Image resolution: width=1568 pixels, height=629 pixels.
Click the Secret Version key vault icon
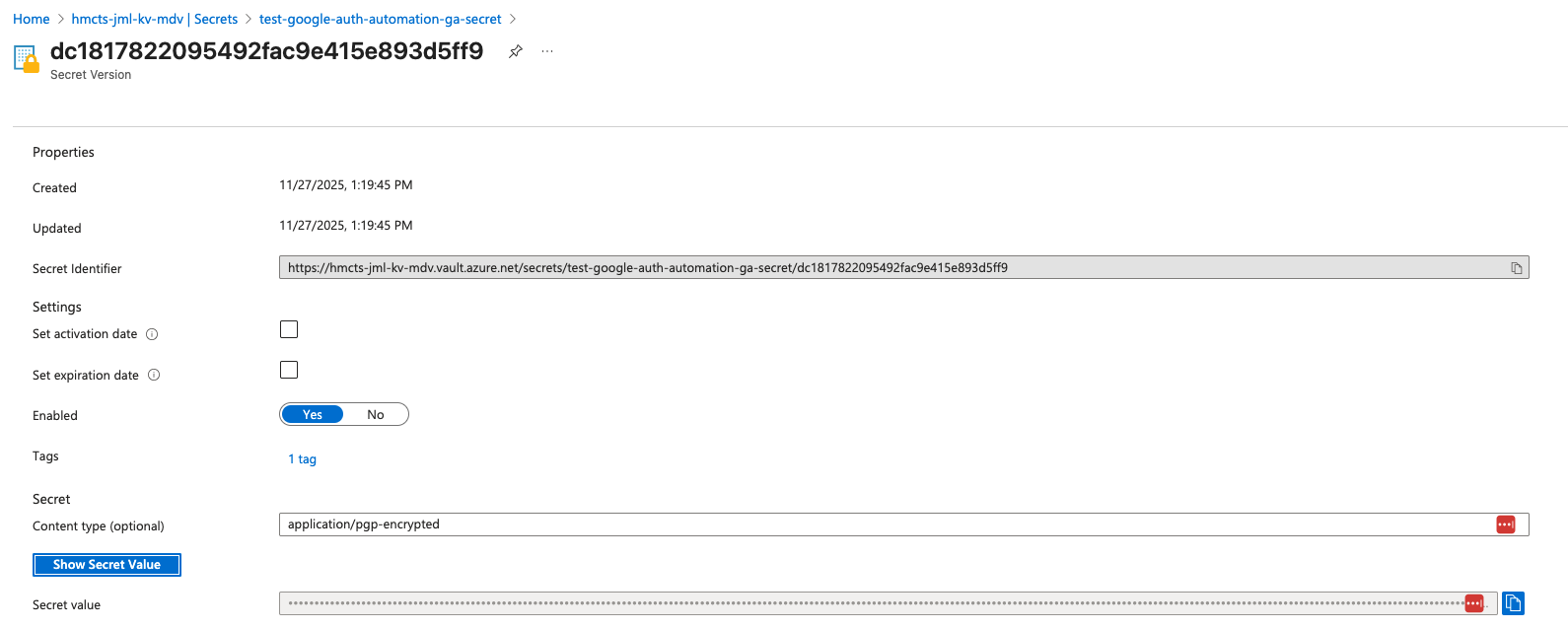tap(27, 59)
